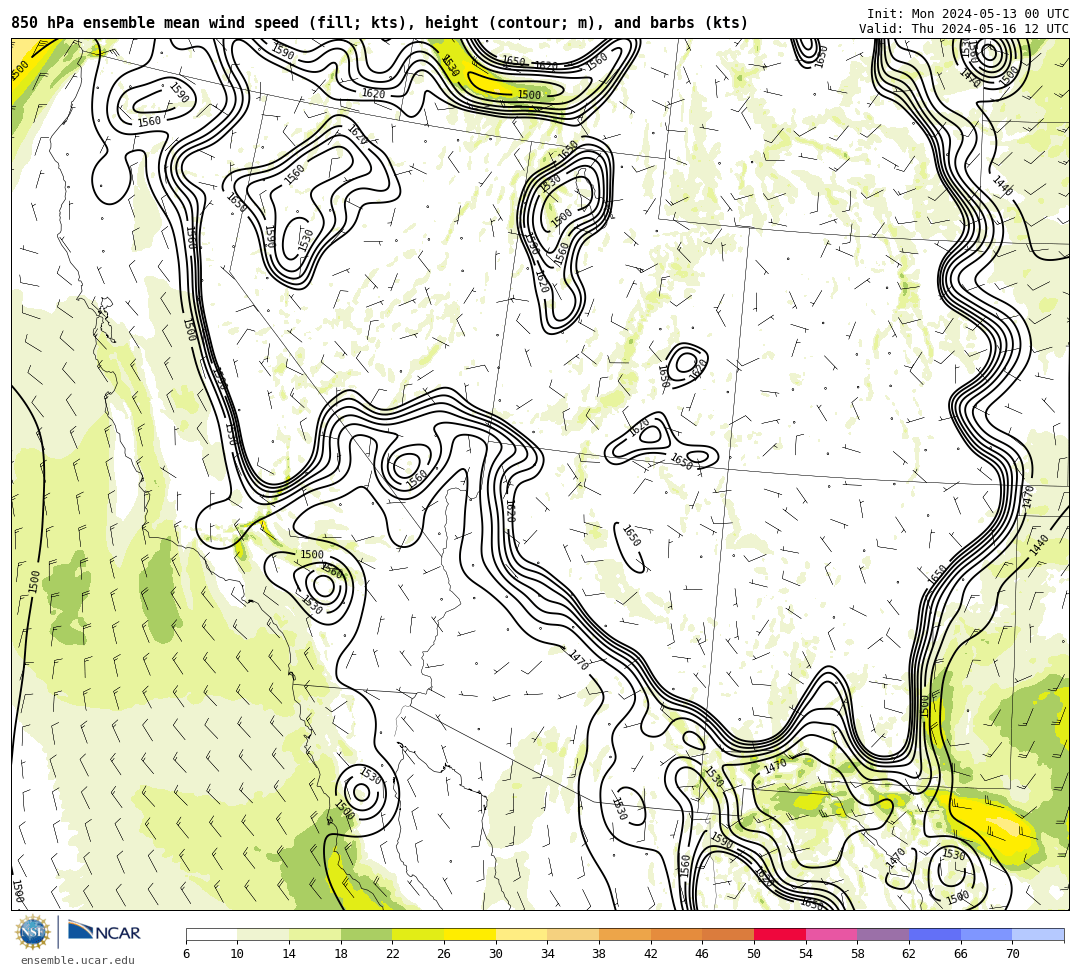Open the ensemble.ucar.edu website text

78,960
